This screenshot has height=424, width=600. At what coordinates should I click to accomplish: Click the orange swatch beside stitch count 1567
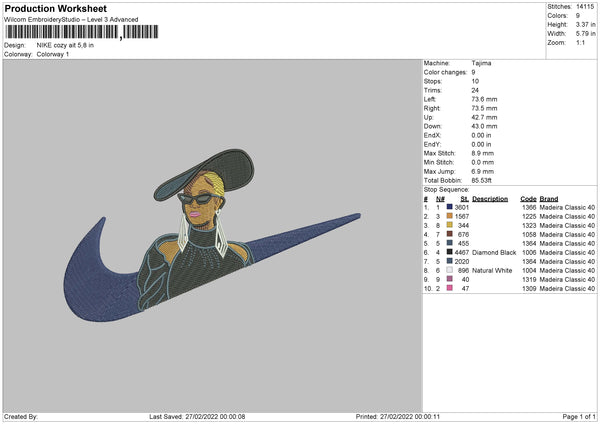449,216
